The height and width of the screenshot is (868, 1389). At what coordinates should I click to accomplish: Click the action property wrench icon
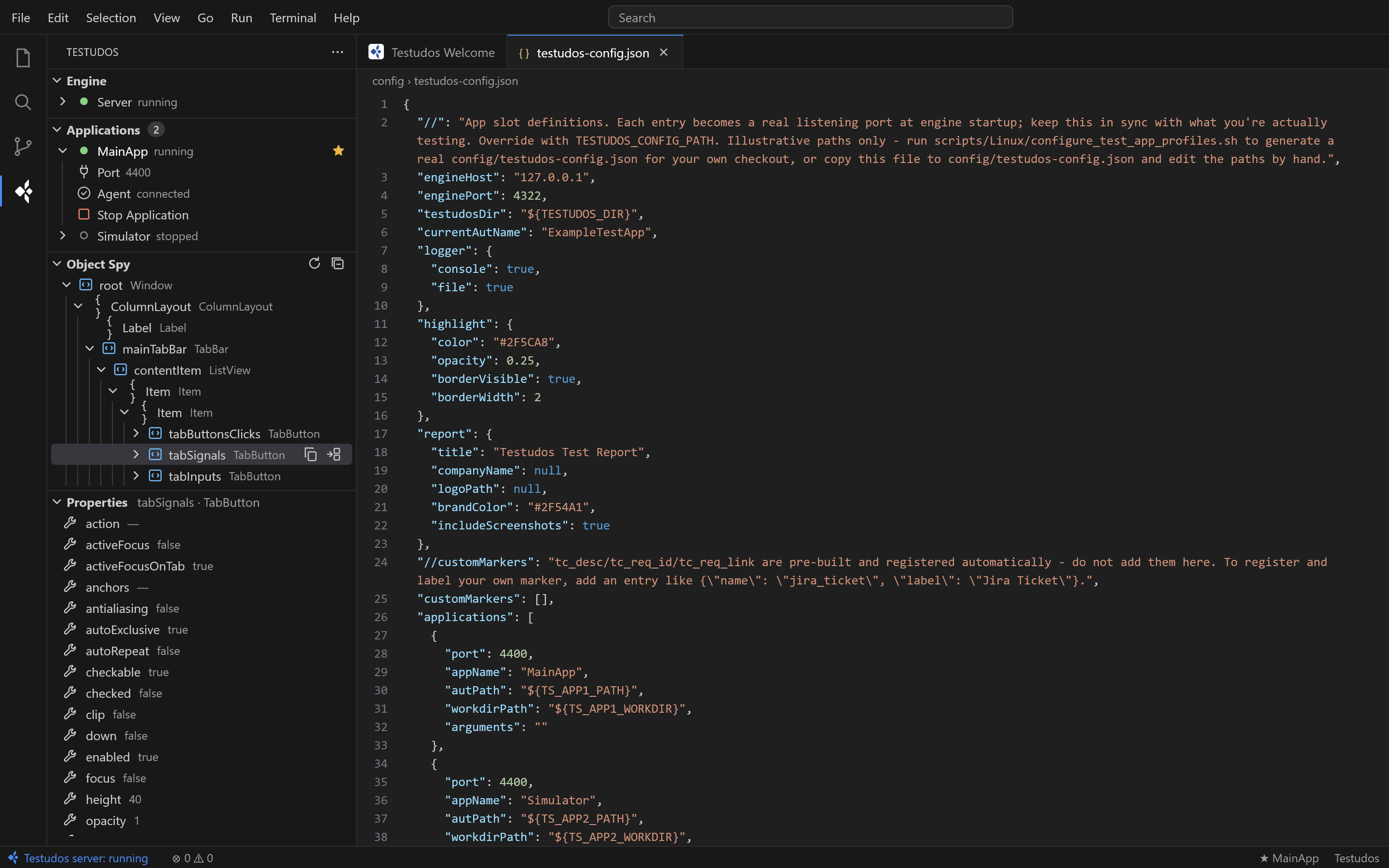(x=70, y=523)
